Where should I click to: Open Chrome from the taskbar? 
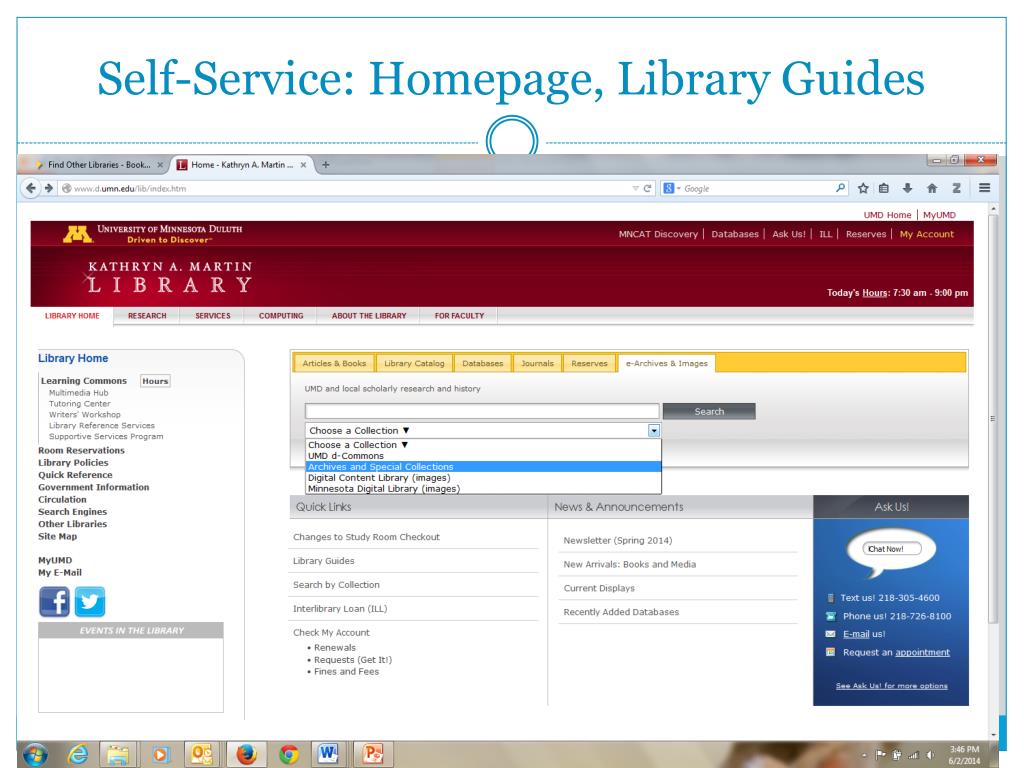click(288, 754)
